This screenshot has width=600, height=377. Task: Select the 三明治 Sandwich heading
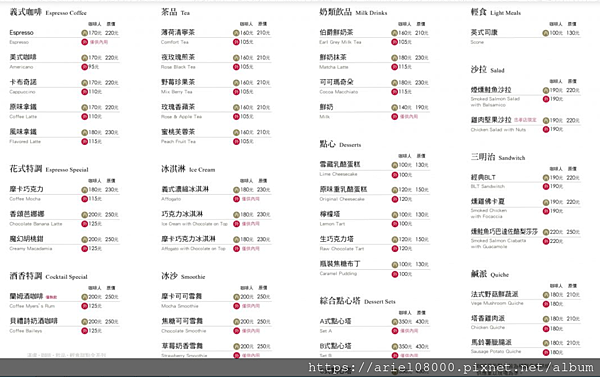click(x=498, y=157)
